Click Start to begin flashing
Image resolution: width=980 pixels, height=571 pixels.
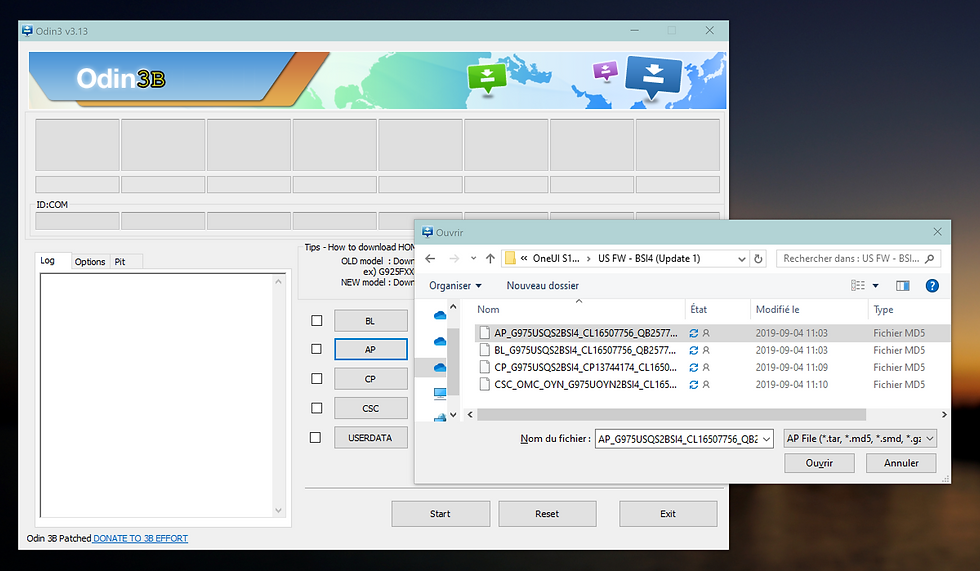click(440, 514)
